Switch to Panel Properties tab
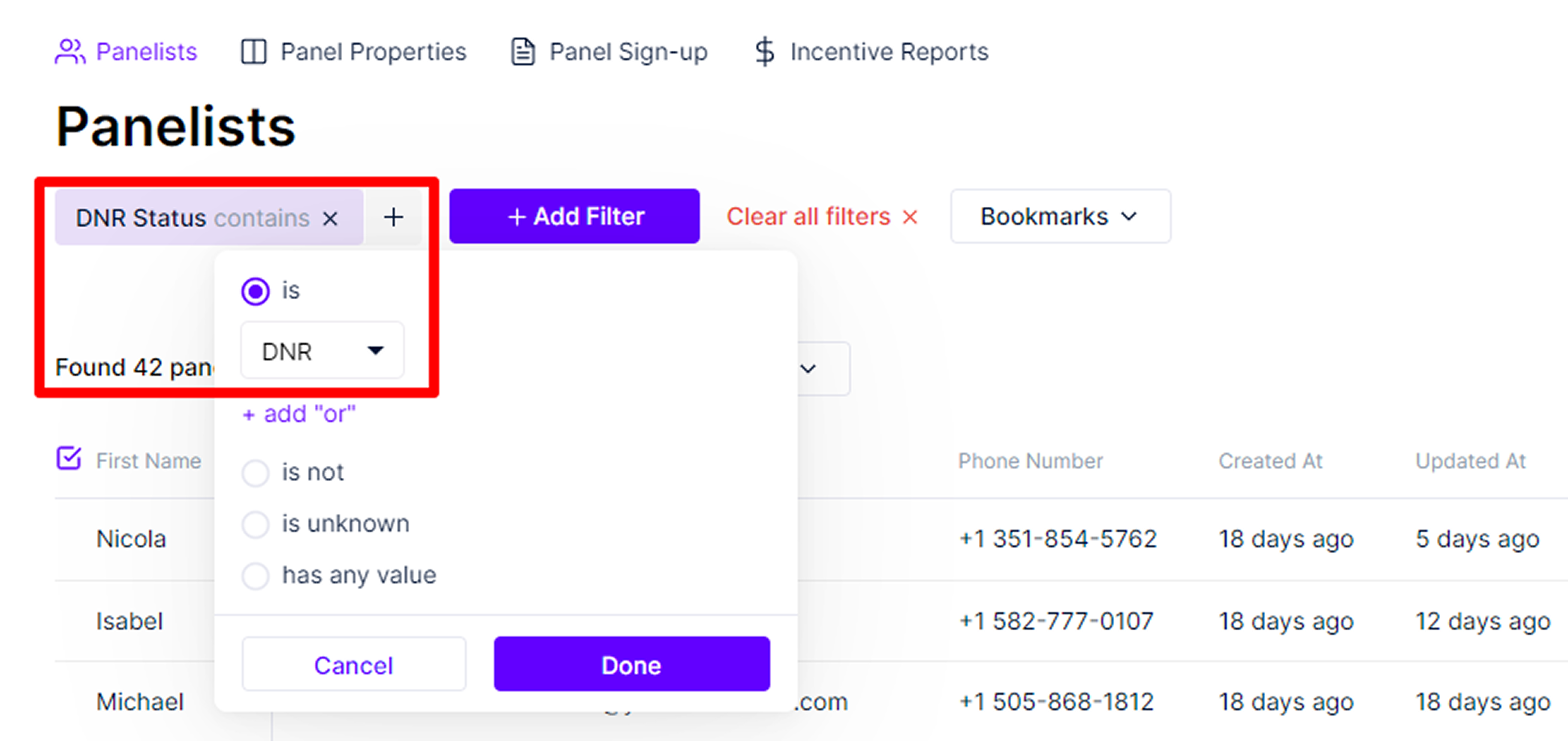The height and width of the screenshot is (741, 1568). (354, 52)
